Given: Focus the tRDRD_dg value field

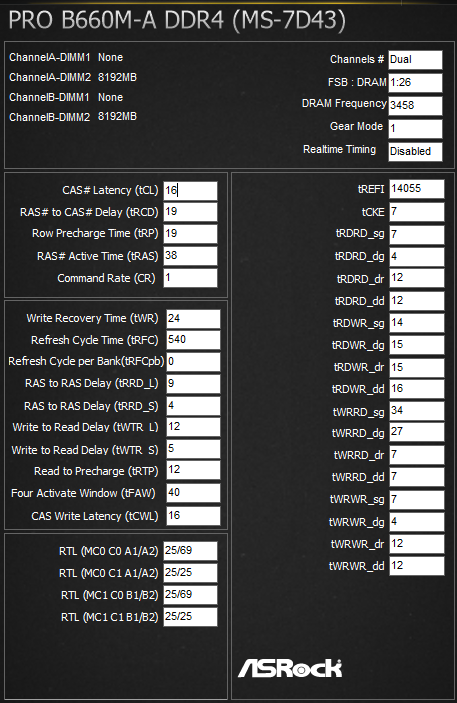Looking at the screenshot, I should tap(417, 256).
